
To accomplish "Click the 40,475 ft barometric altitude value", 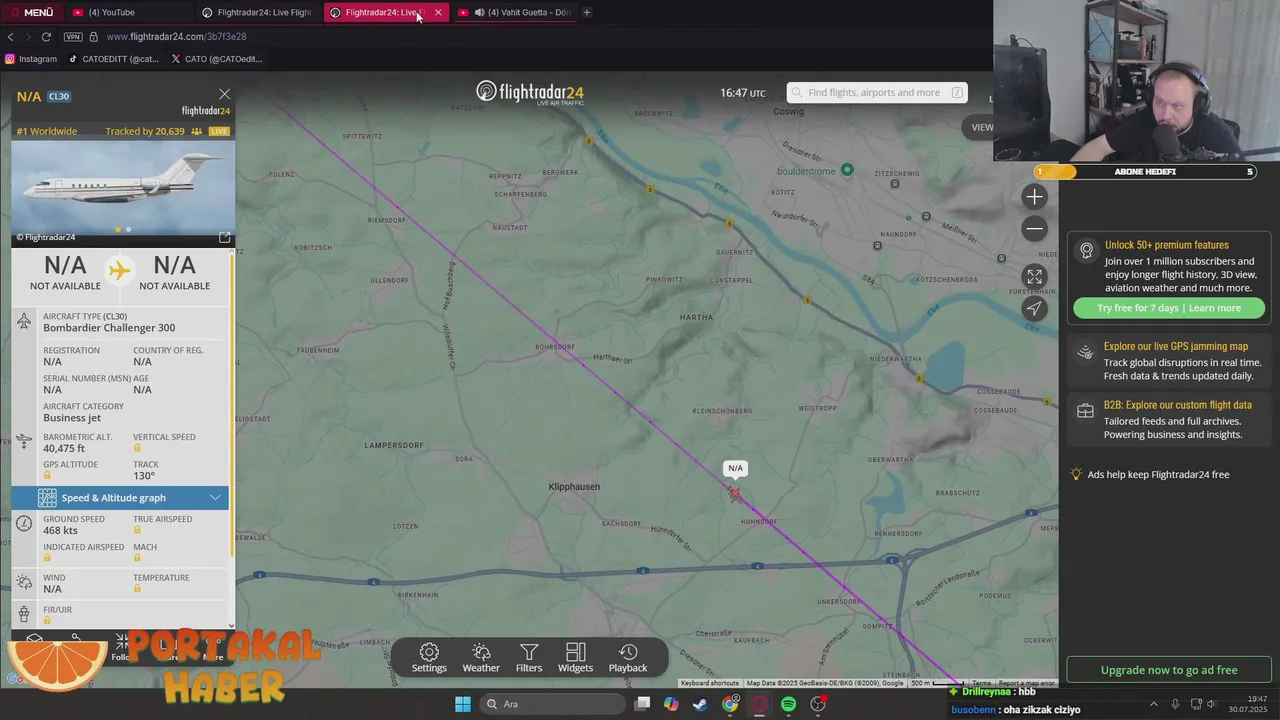I will click(64, 448).
